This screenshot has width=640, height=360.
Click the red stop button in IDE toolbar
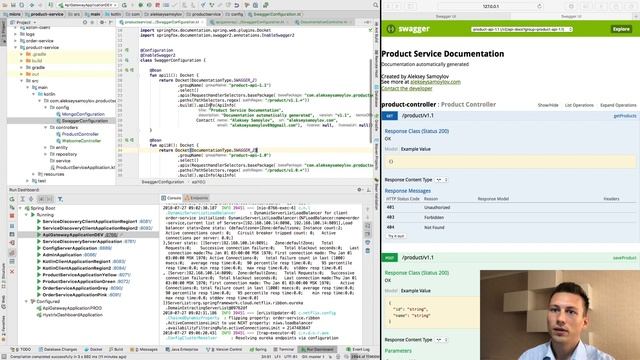point(158,5)
